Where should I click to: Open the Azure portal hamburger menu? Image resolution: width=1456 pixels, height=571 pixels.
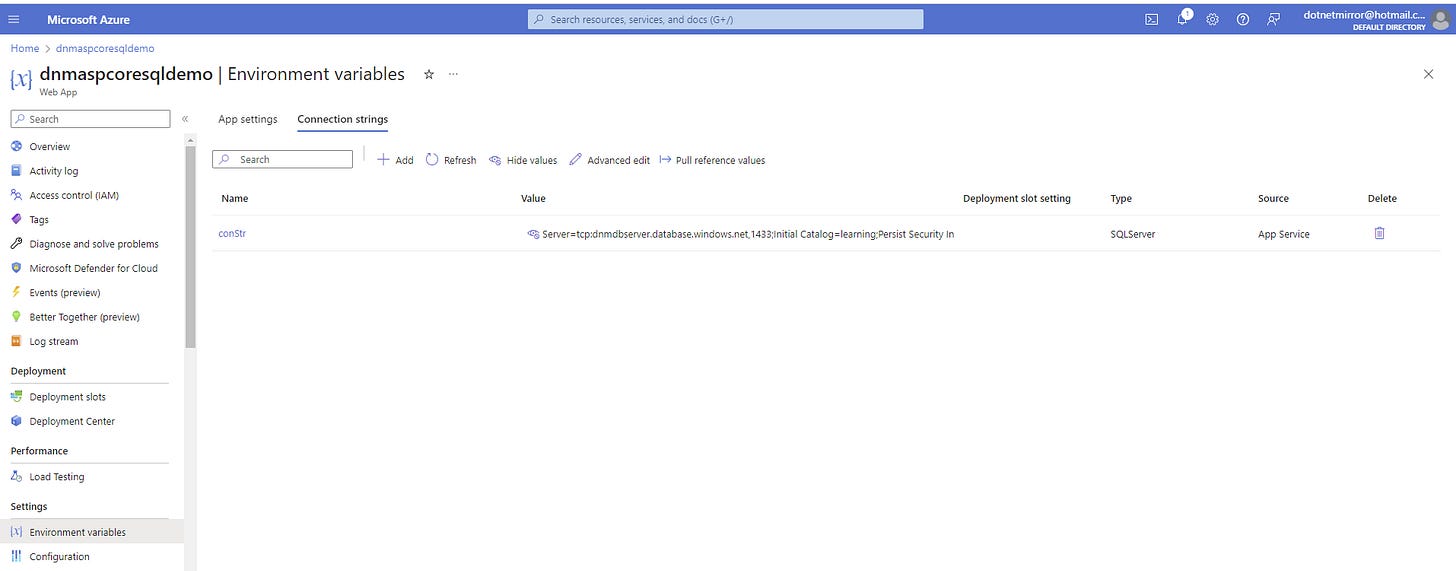13,19
